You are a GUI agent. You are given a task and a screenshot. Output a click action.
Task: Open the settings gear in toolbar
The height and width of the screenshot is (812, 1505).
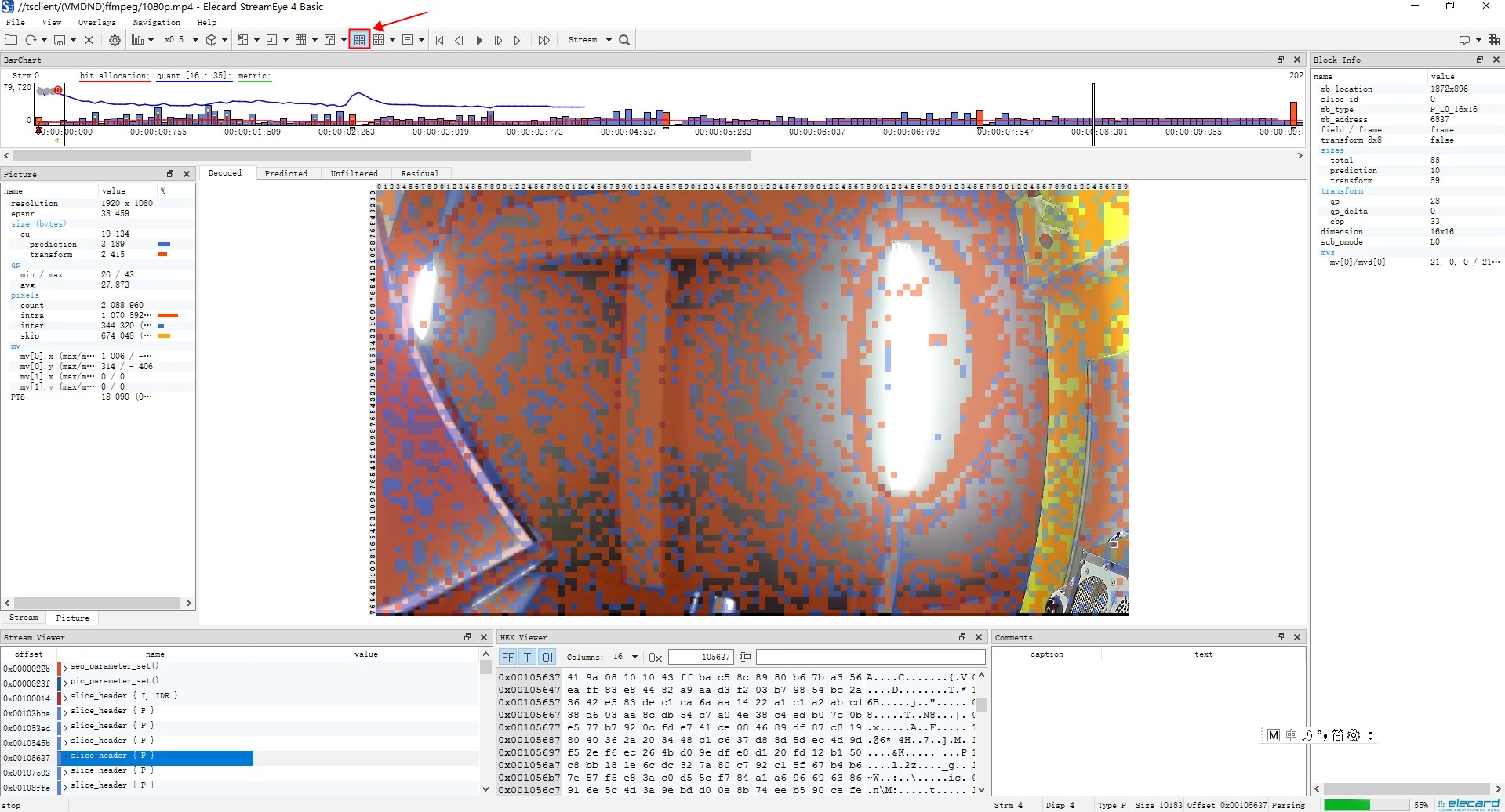pos(115,40)
